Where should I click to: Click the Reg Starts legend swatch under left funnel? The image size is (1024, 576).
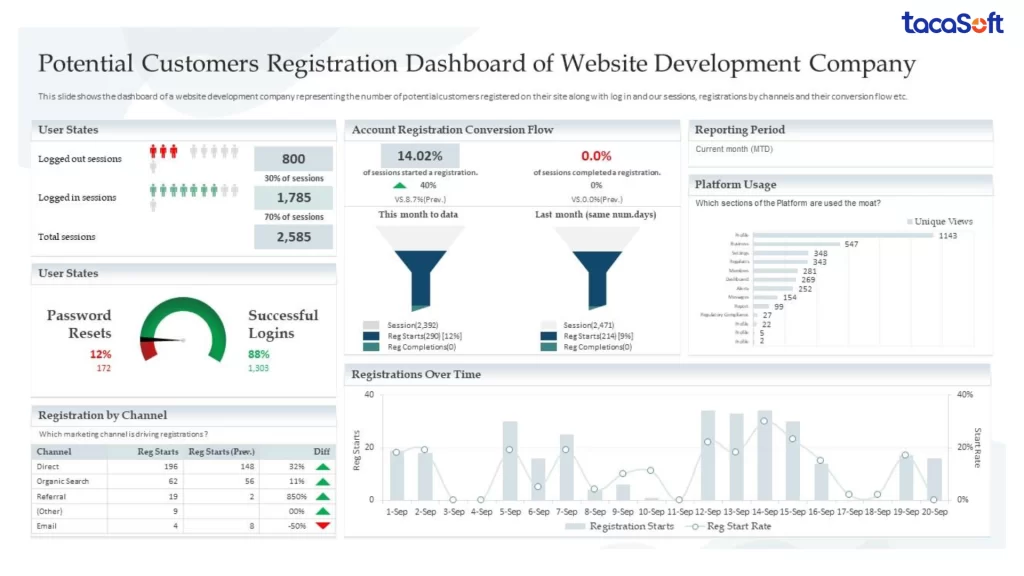pyautogui.click(x=371, y=336)
